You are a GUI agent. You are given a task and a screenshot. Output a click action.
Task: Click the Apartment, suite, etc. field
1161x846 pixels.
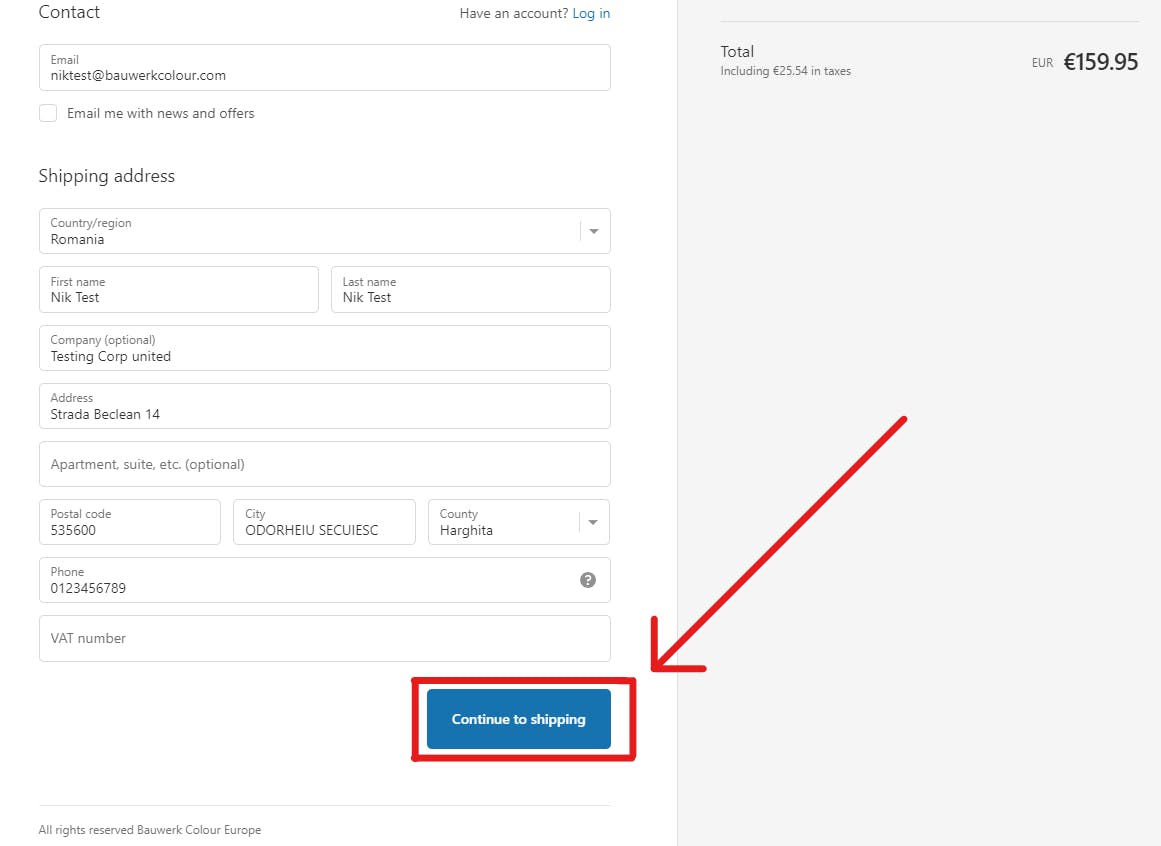(x=324, y=464)
